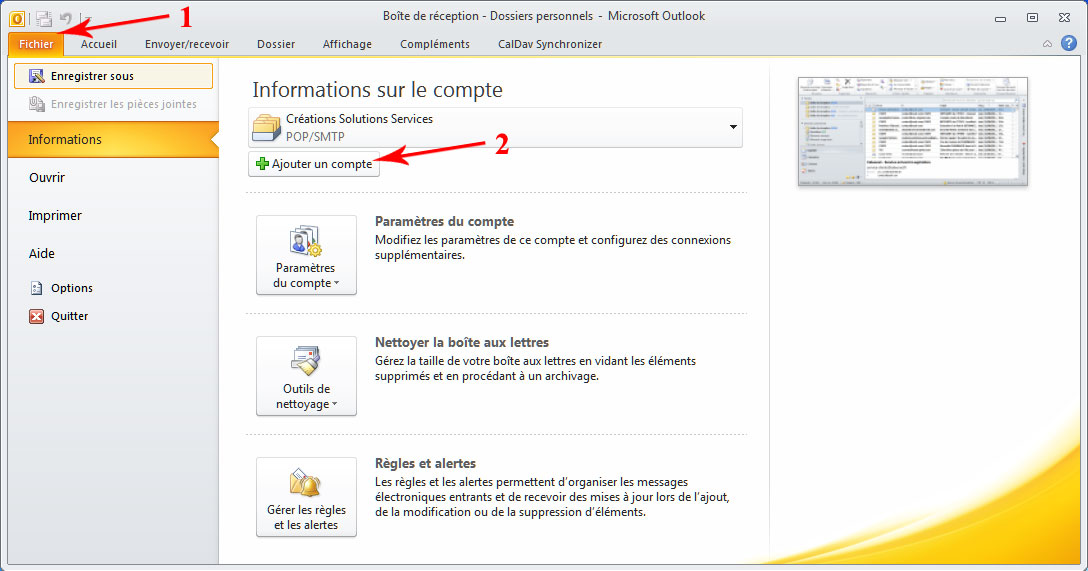Click the POP/SMTP account type text

coord(315,137)
